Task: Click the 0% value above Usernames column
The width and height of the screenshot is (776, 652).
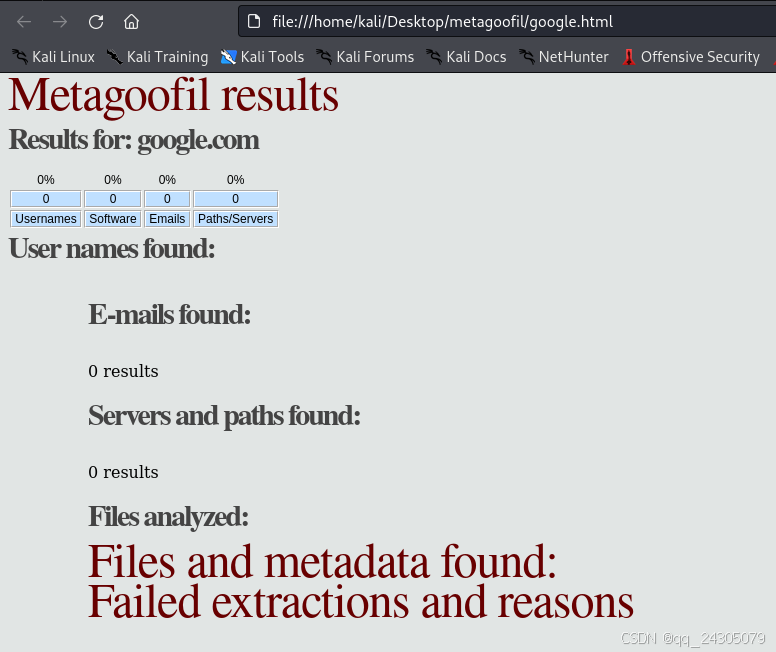Action: click(46, 180)
